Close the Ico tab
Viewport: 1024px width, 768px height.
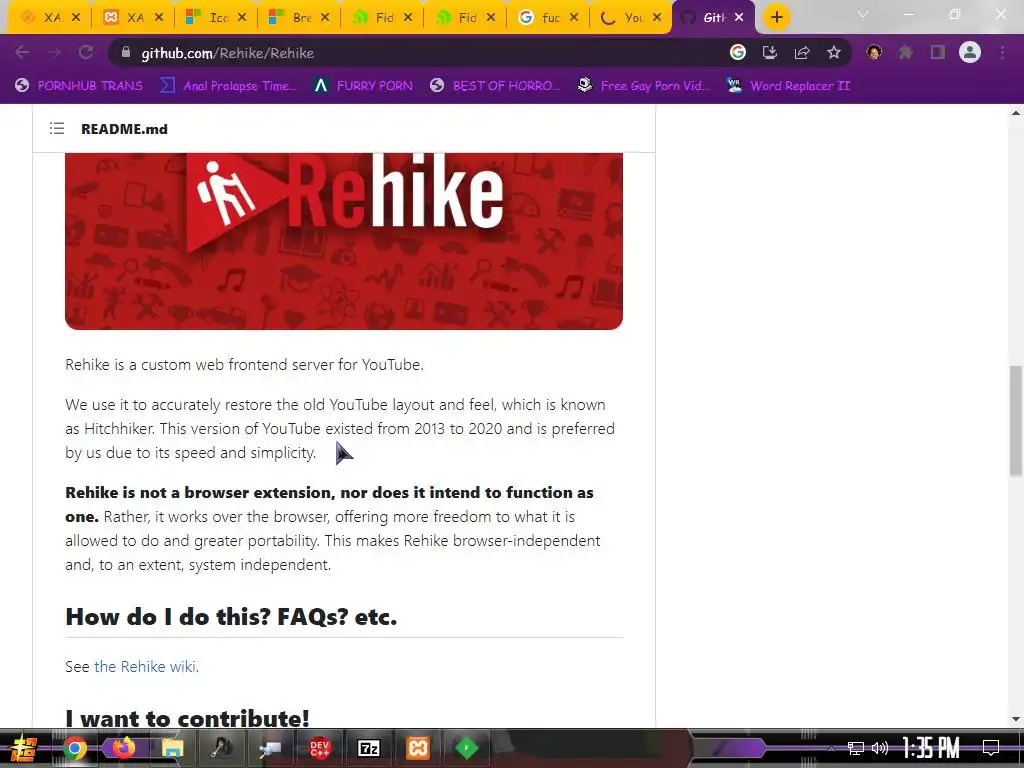pyautogui.click(x=242, y=18)
